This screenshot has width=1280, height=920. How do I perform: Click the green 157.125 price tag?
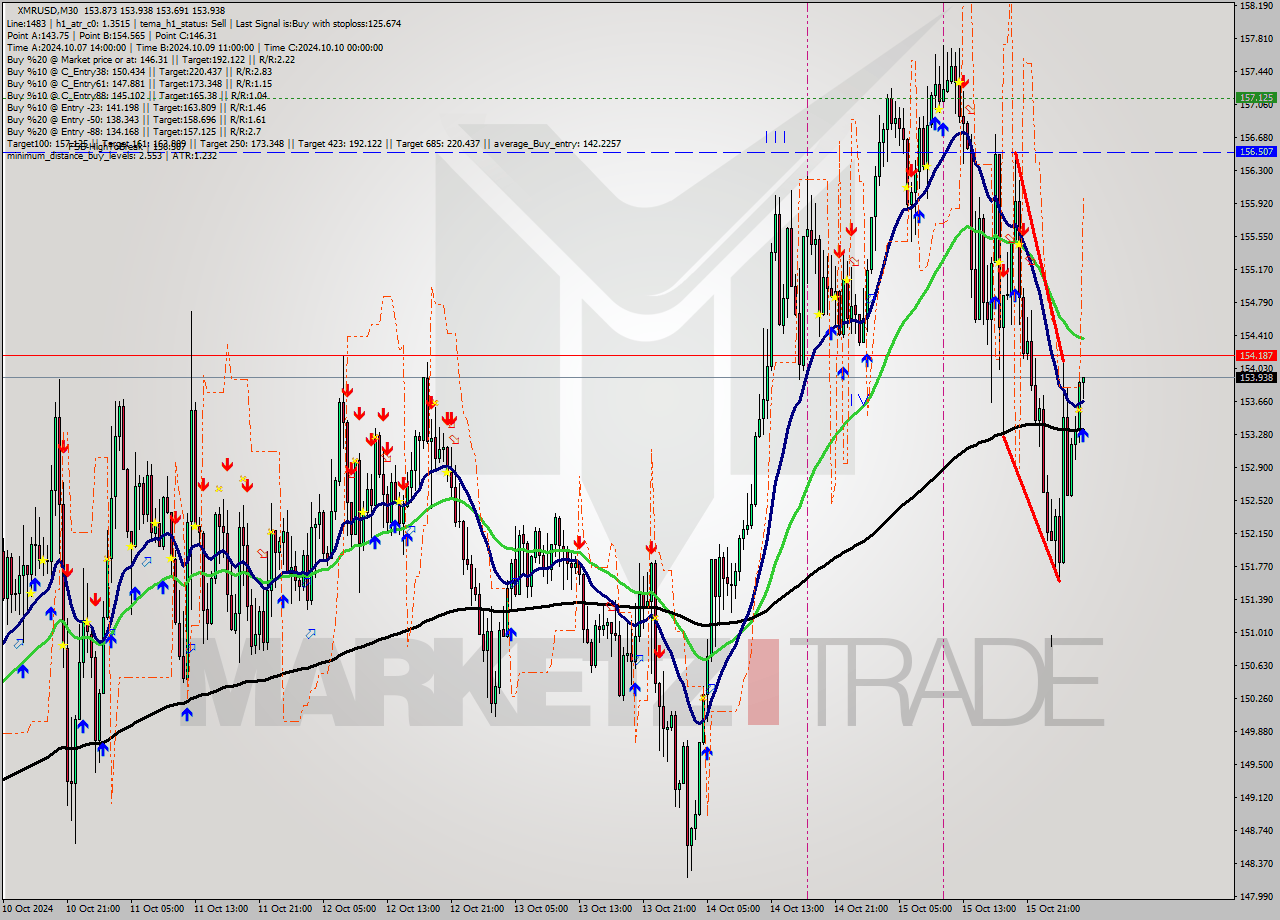click(1256, 98)
